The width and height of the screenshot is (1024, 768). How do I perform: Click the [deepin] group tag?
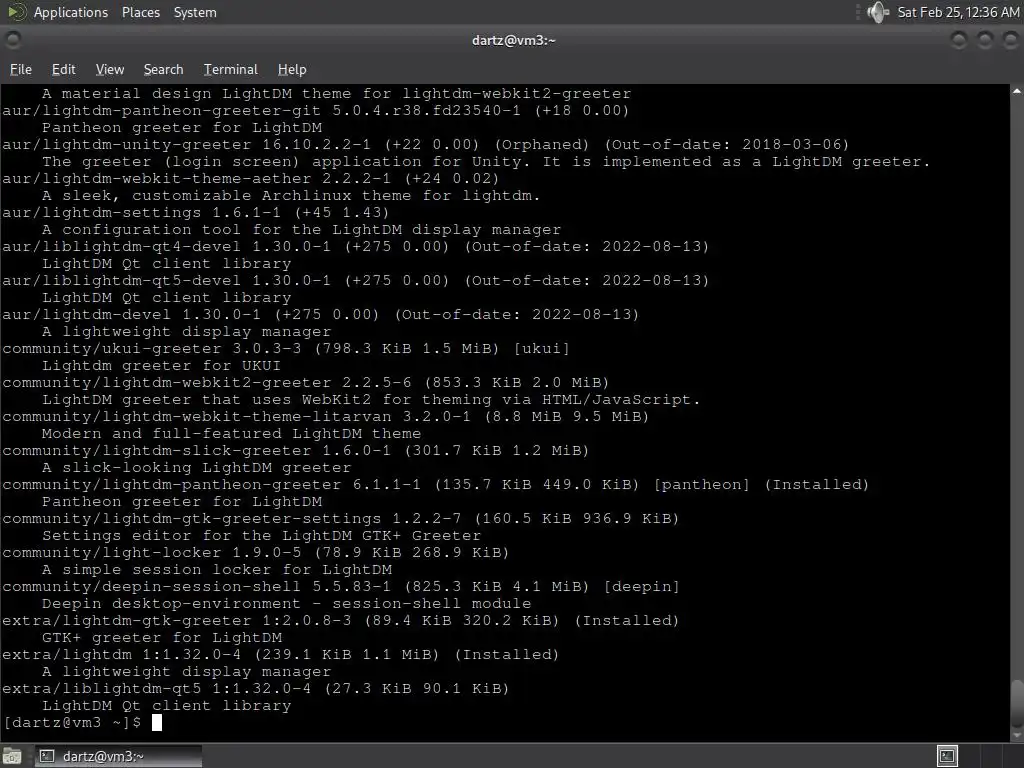tap(641, 586)
